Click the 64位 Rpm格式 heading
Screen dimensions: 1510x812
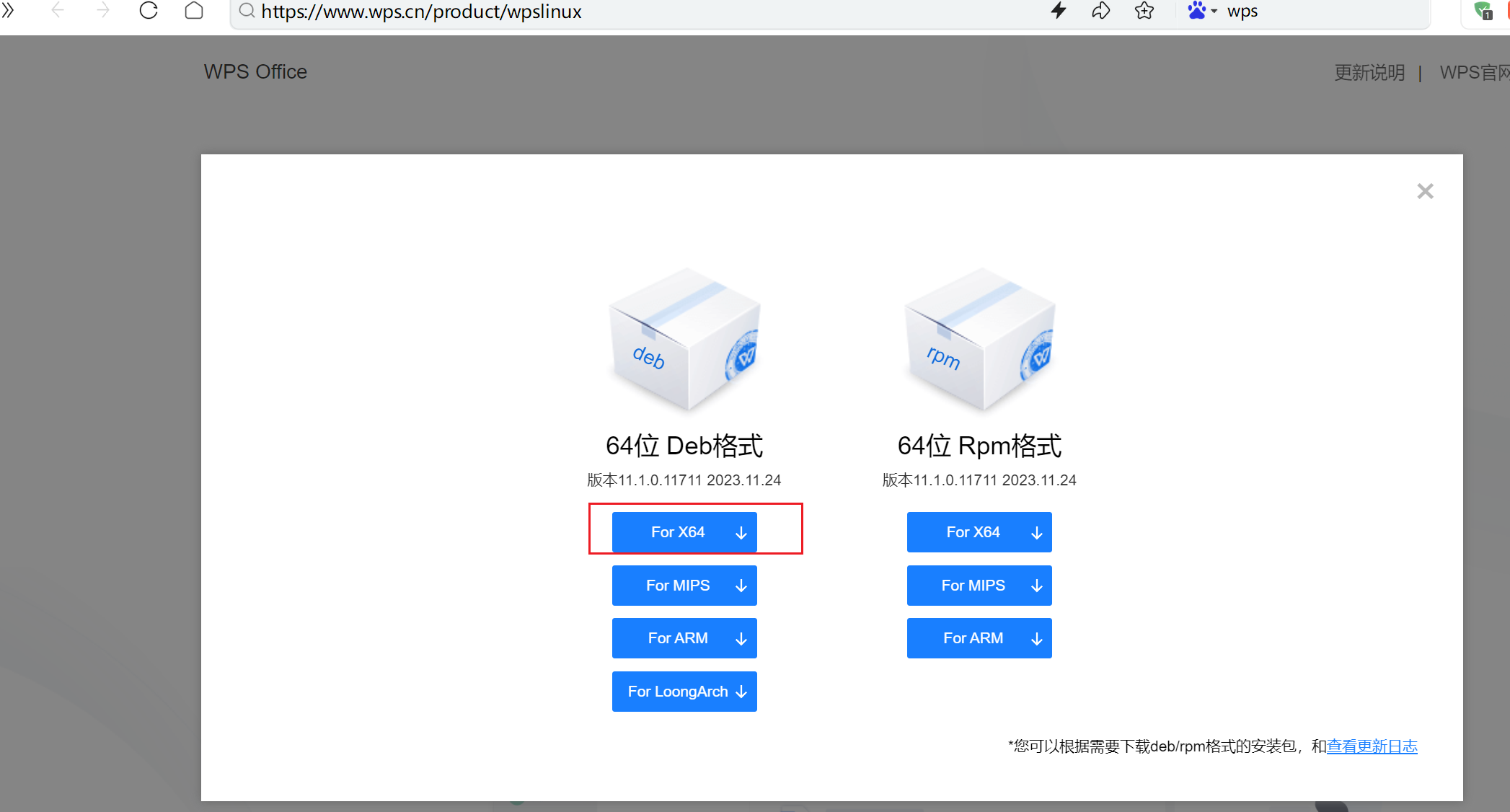[979, 446]
